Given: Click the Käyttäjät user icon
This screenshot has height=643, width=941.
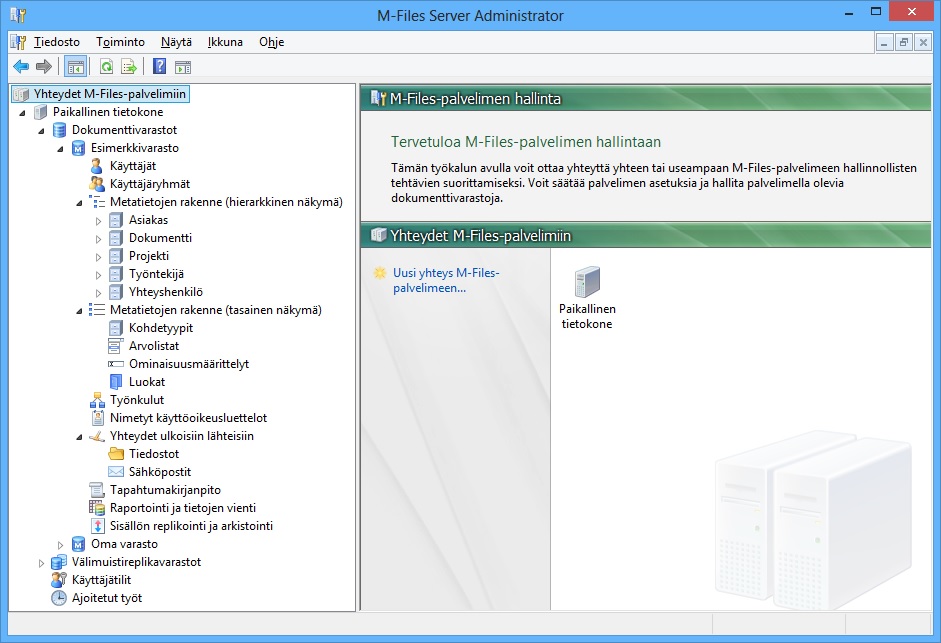Looking at the screenshot, I should click(96, 166).
